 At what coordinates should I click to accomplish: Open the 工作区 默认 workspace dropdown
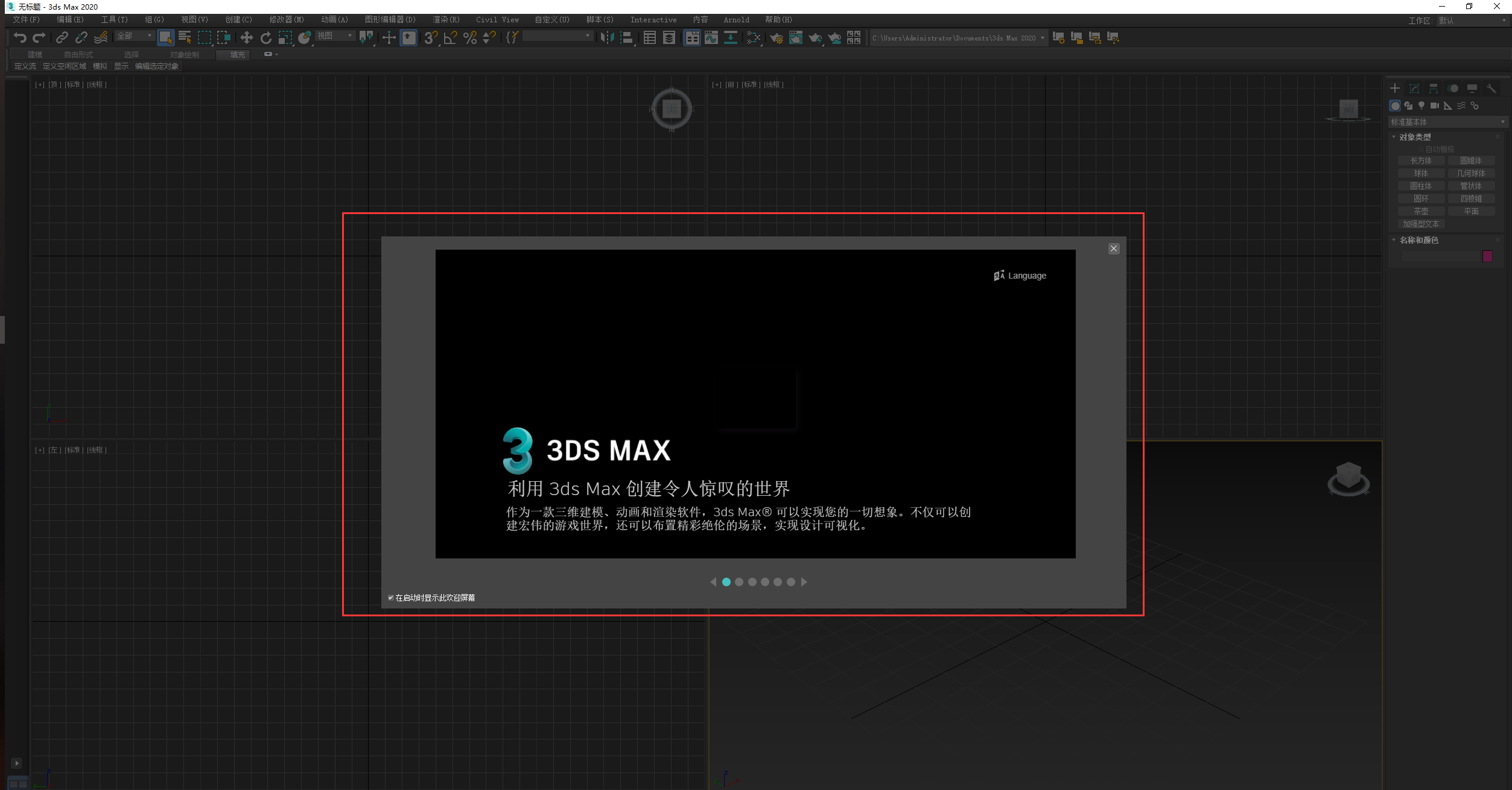(1472, 21)
